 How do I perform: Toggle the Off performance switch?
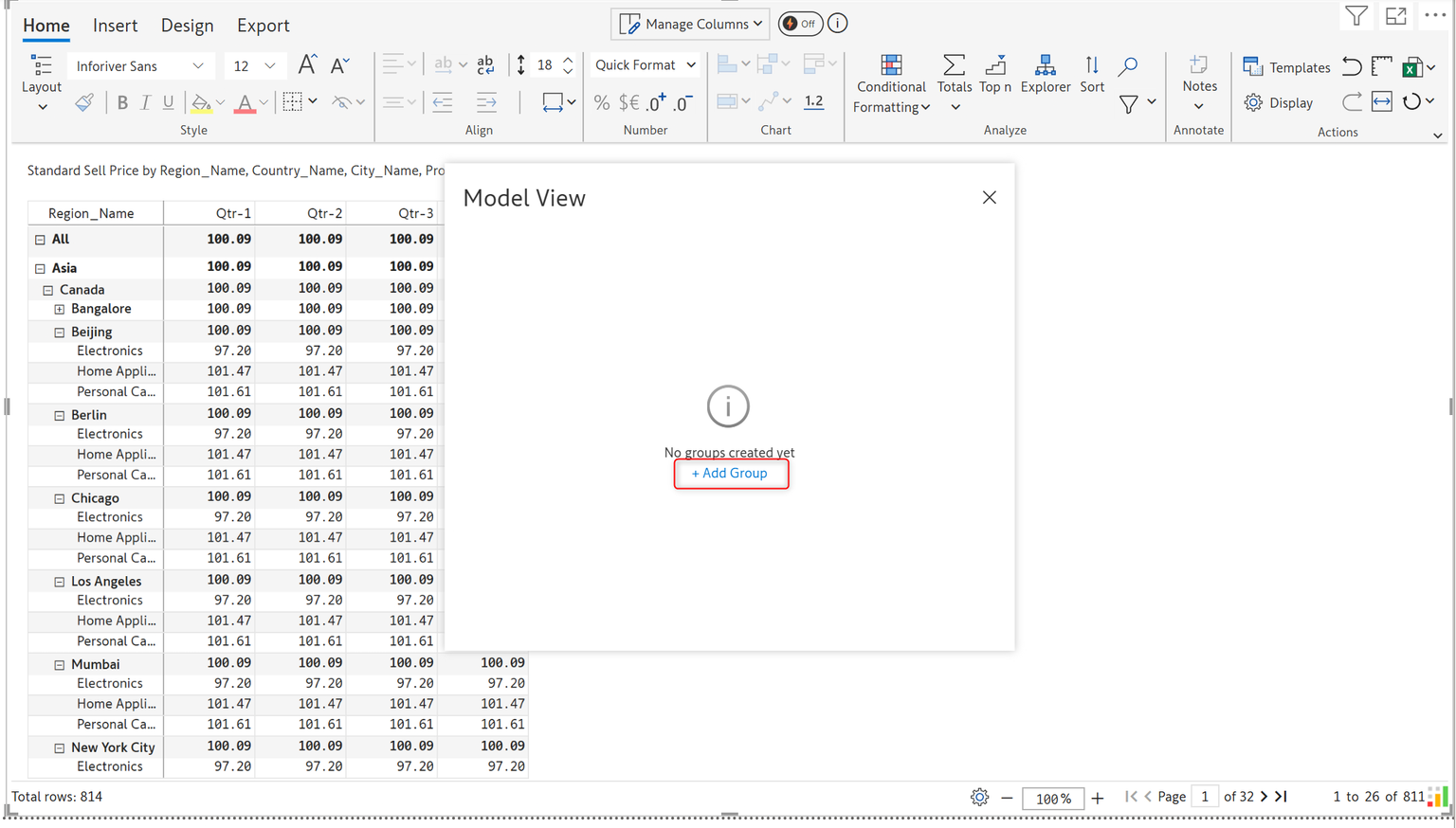800,24
